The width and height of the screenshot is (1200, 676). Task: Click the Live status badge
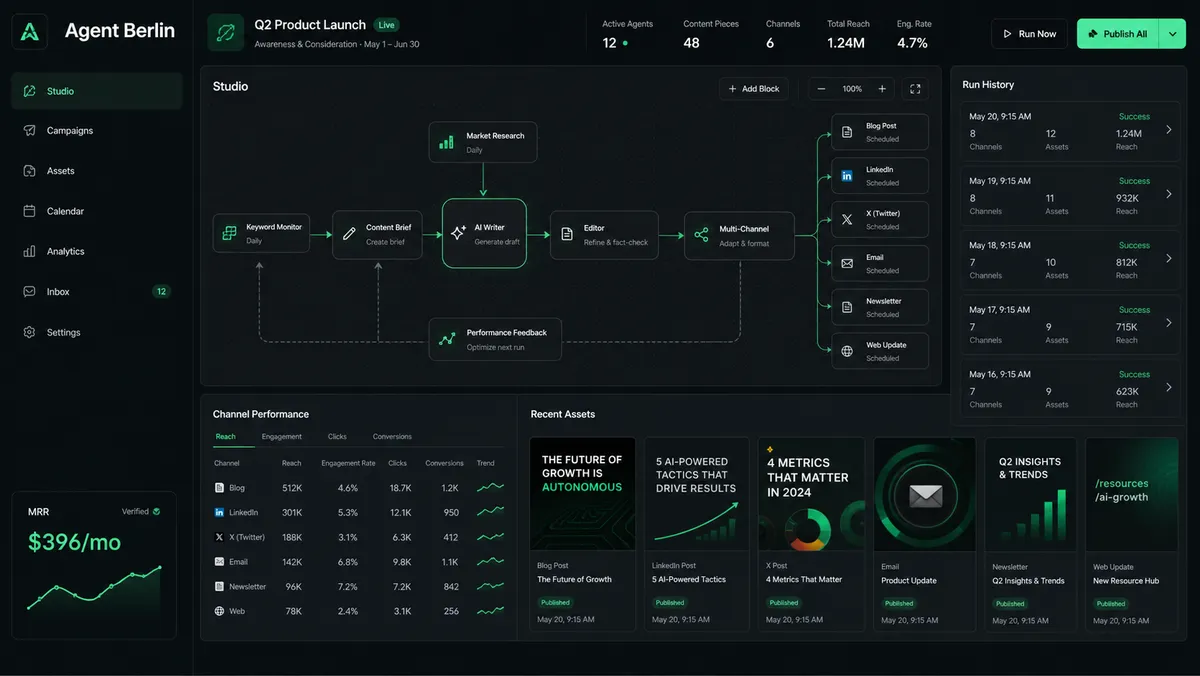386,24
